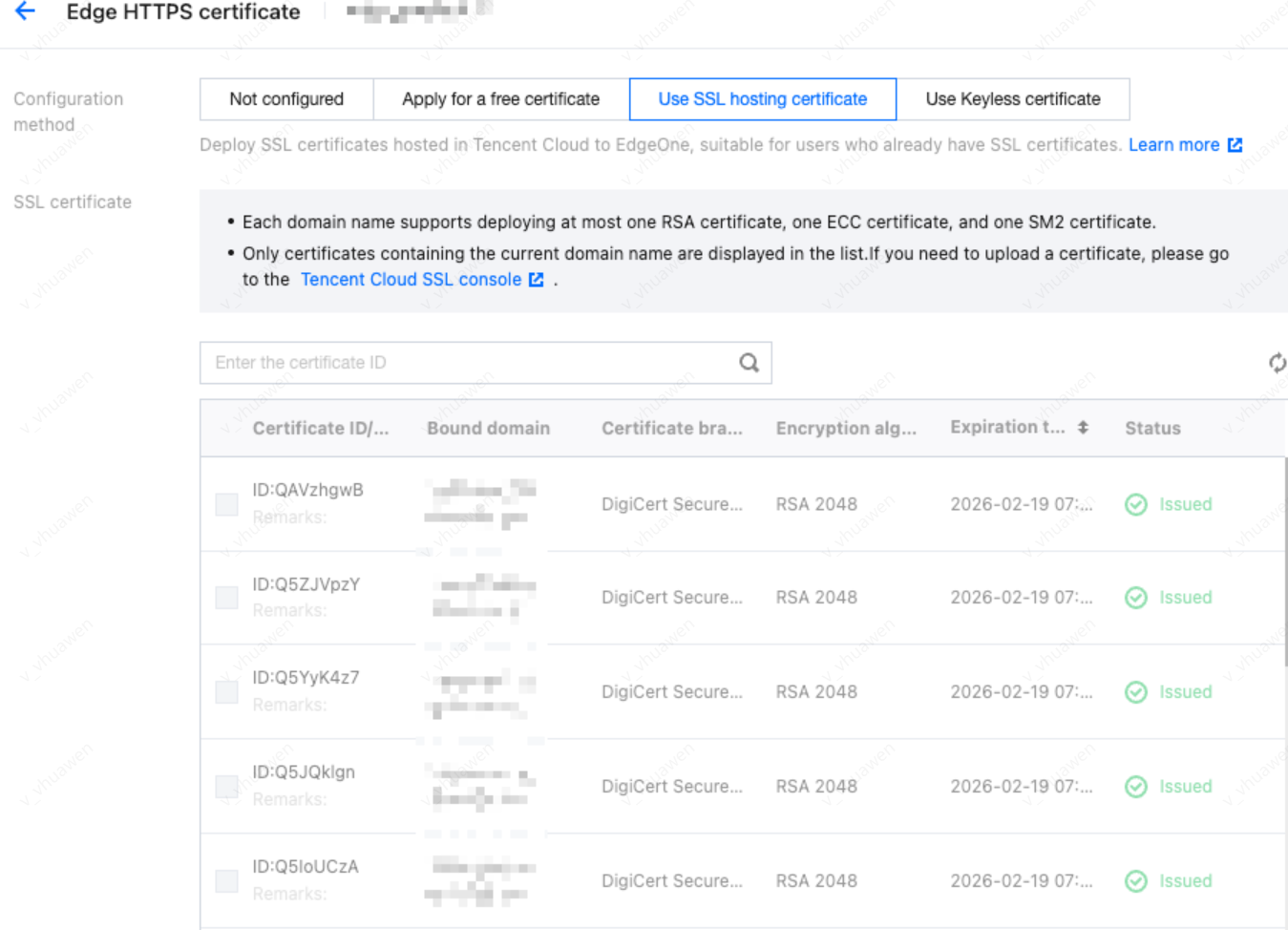The image size is (1288, 930).
Task: Click the Learn more external link icon
Action: click(1235, 145)
